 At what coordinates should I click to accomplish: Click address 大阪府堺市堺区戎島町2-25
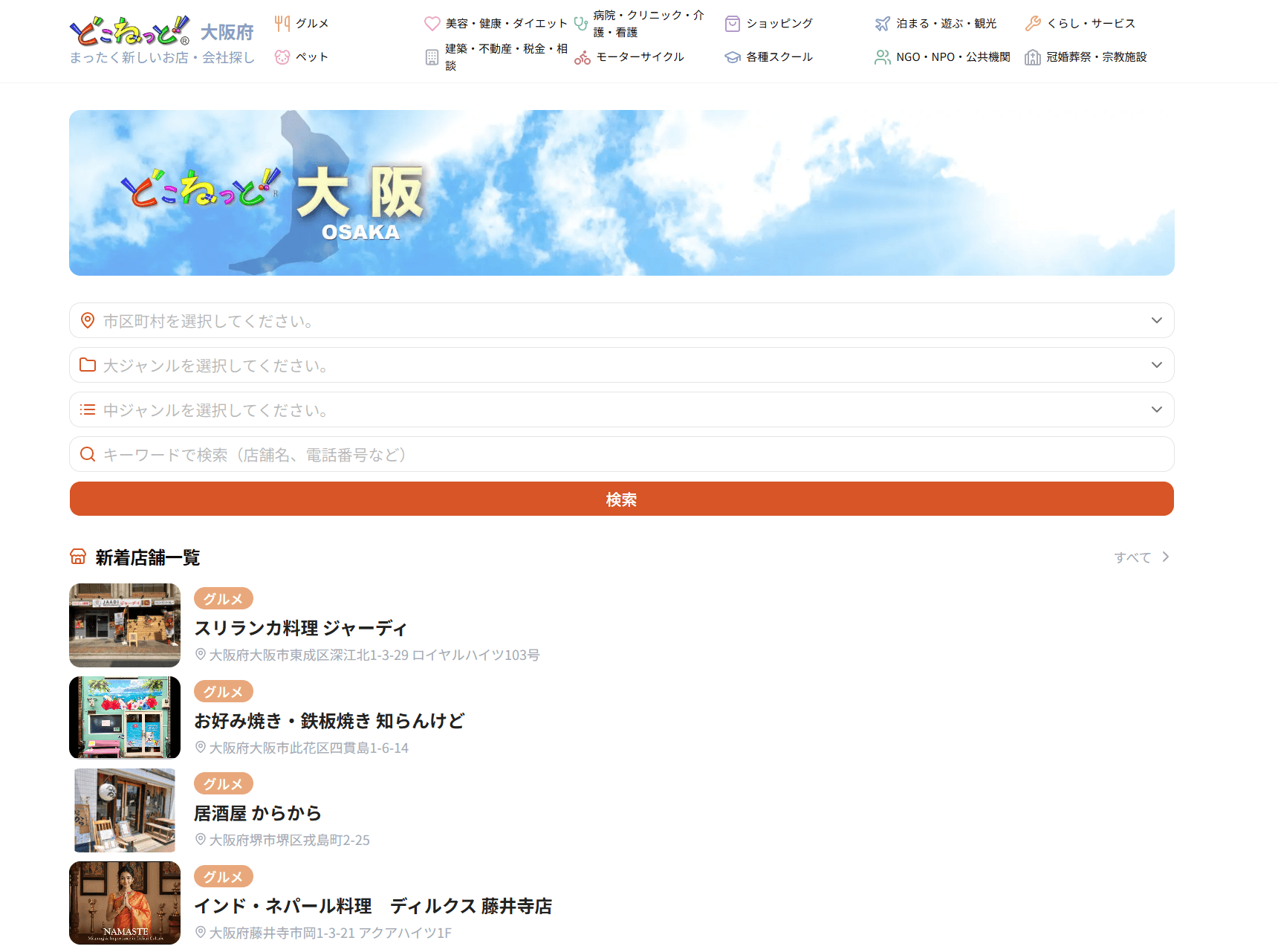(x=290, y=840)
